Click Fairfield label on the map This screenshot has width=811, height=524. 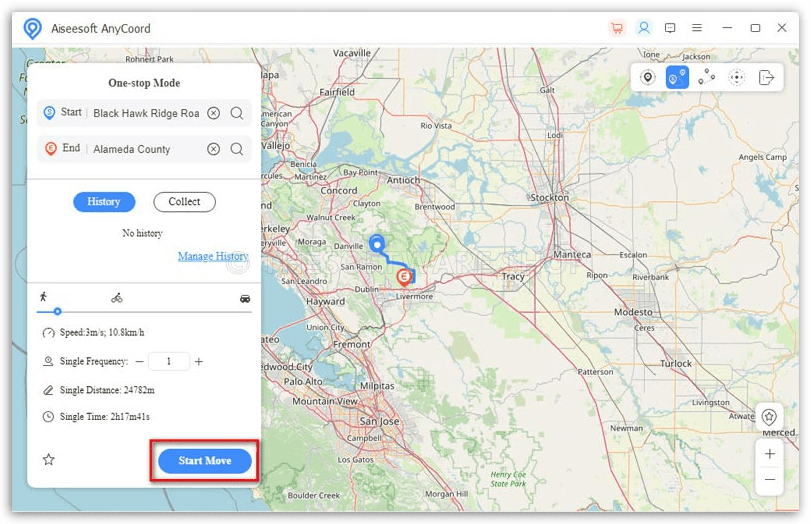[x=337, y=92]
